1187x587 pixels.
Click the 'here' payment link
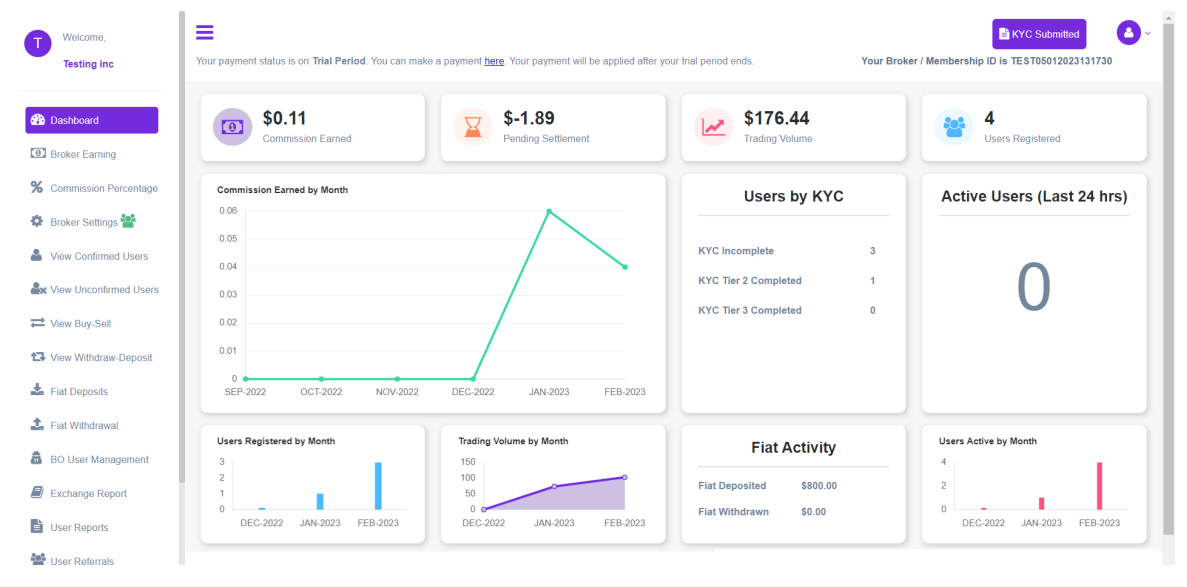(x=494, y=61)
